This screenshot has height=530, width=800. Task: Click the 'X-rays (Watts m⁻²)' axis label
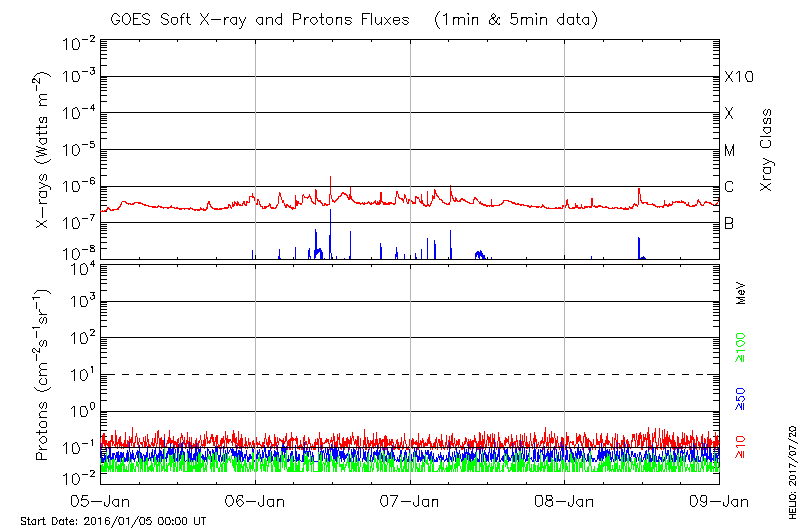(x=43, y=150)
